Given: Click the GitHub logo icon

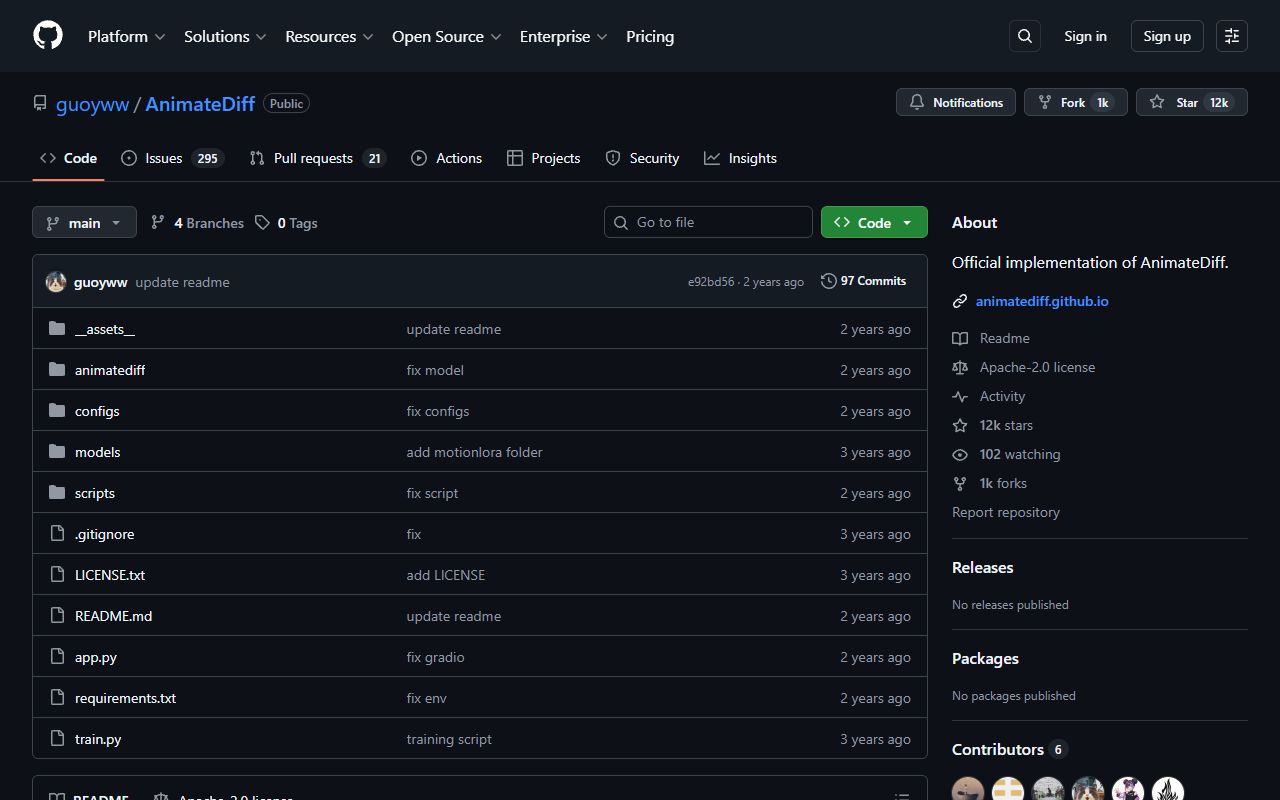Looking at the screenshot, I should [x=48, y=36].
